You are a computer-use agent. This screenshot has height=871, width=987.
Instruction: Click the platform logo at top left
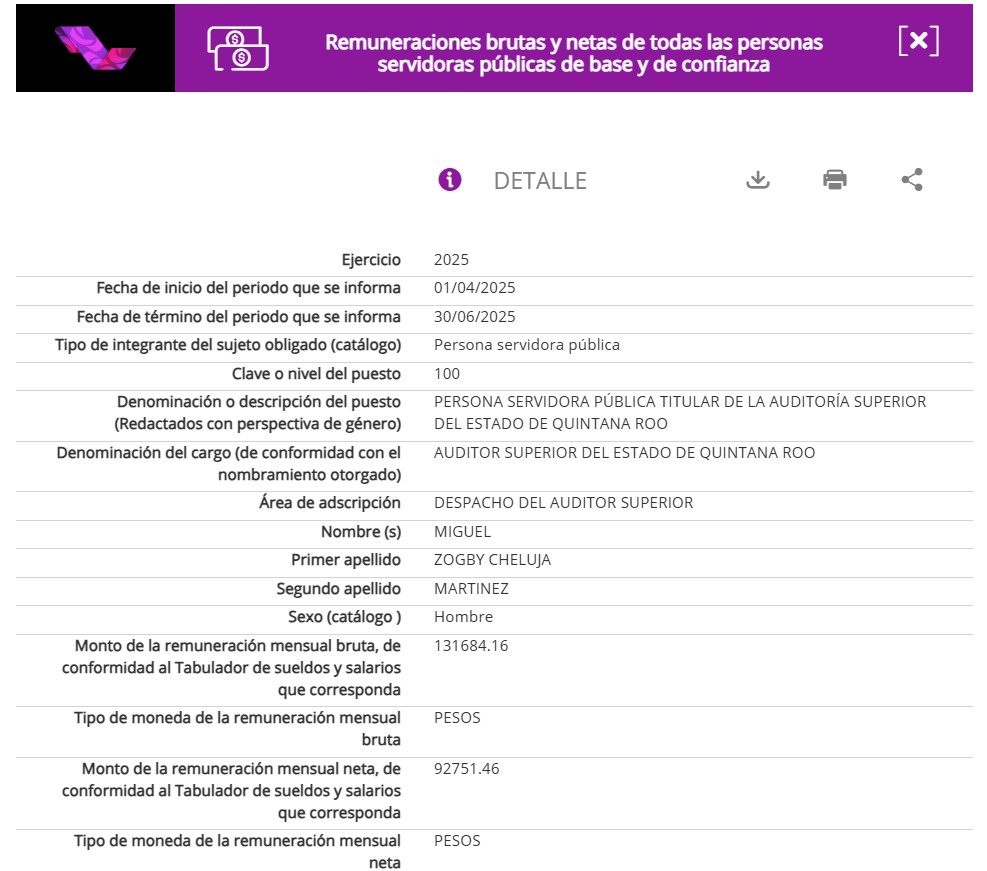(95, 48)
